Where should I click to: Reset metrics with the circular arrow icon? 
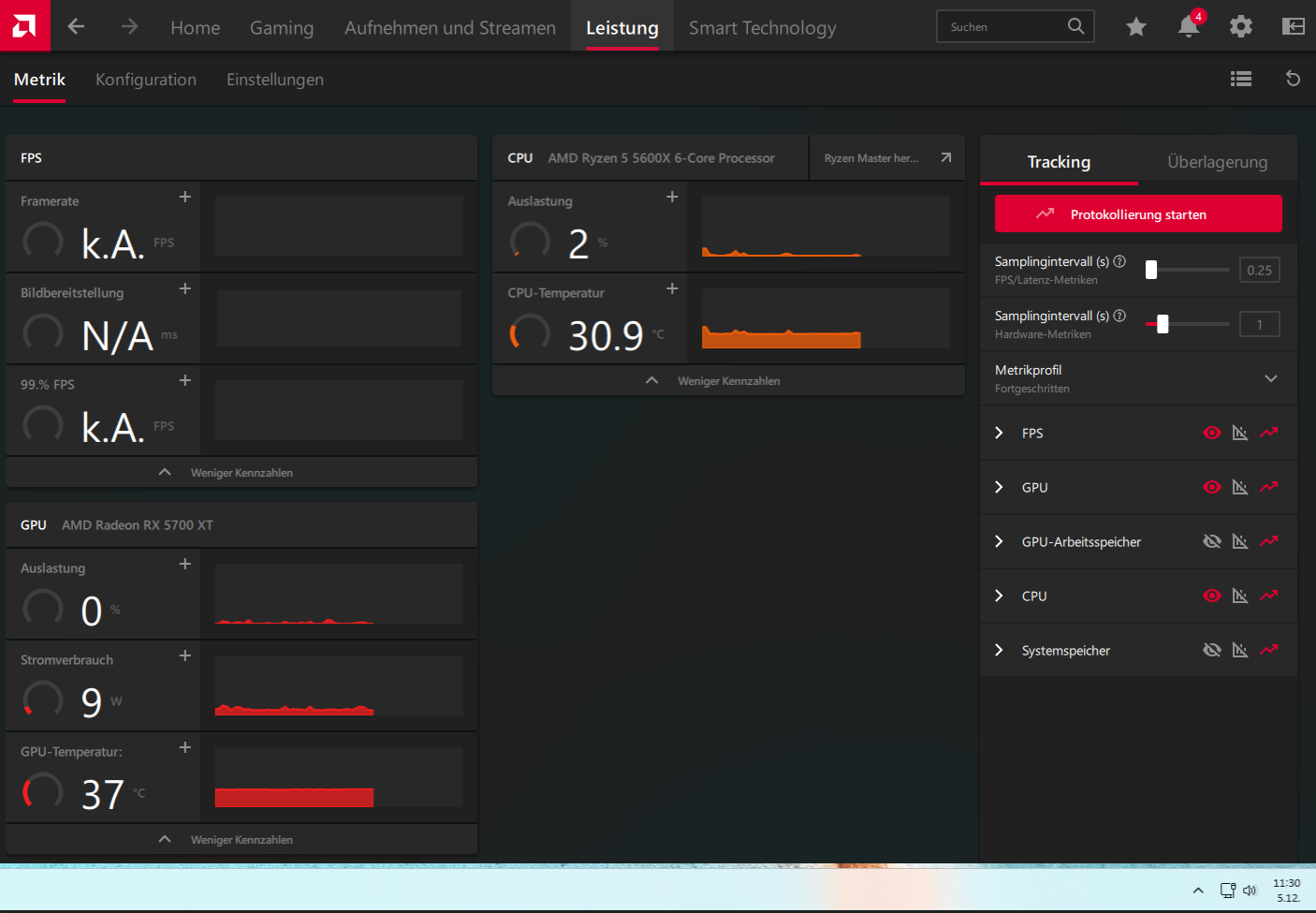tap(1293, 79)
